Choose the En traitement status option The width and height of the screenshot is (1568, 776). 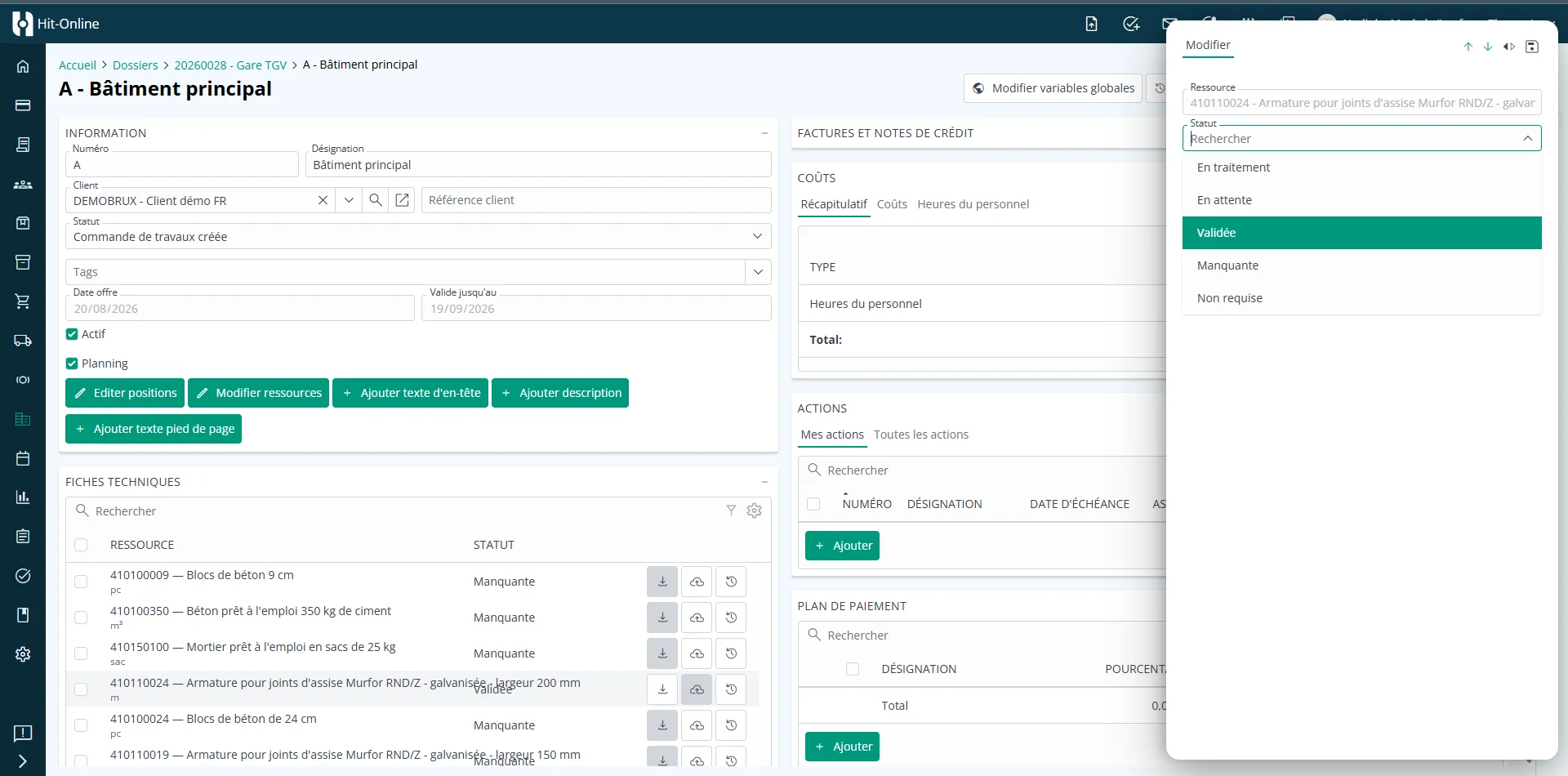coord(1361,167)
